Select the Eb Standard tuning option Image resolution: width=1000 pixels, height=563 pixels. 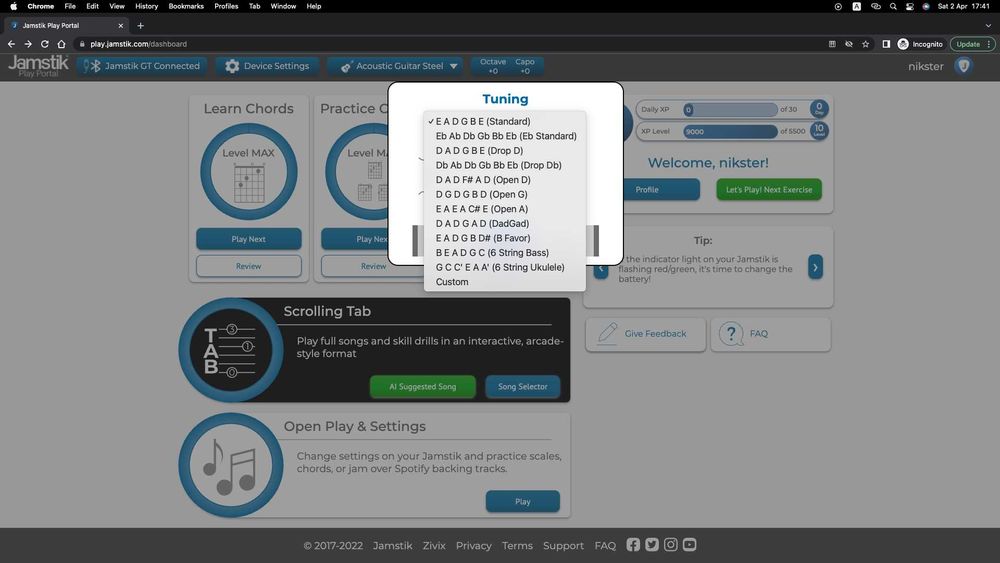(504, 136)
